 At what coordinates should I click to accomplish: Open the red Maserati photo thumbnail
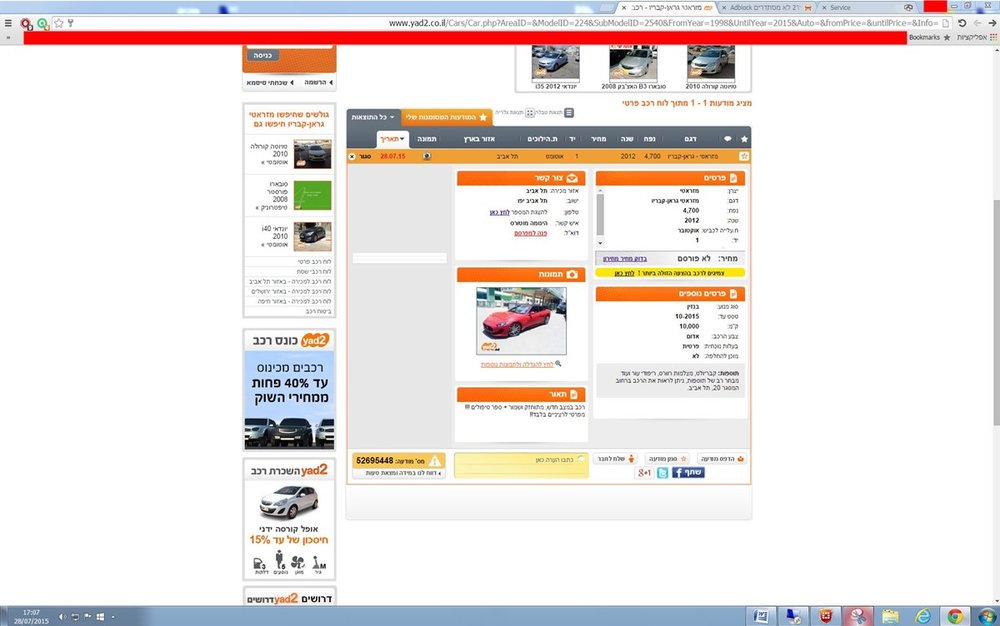point(521,321)
